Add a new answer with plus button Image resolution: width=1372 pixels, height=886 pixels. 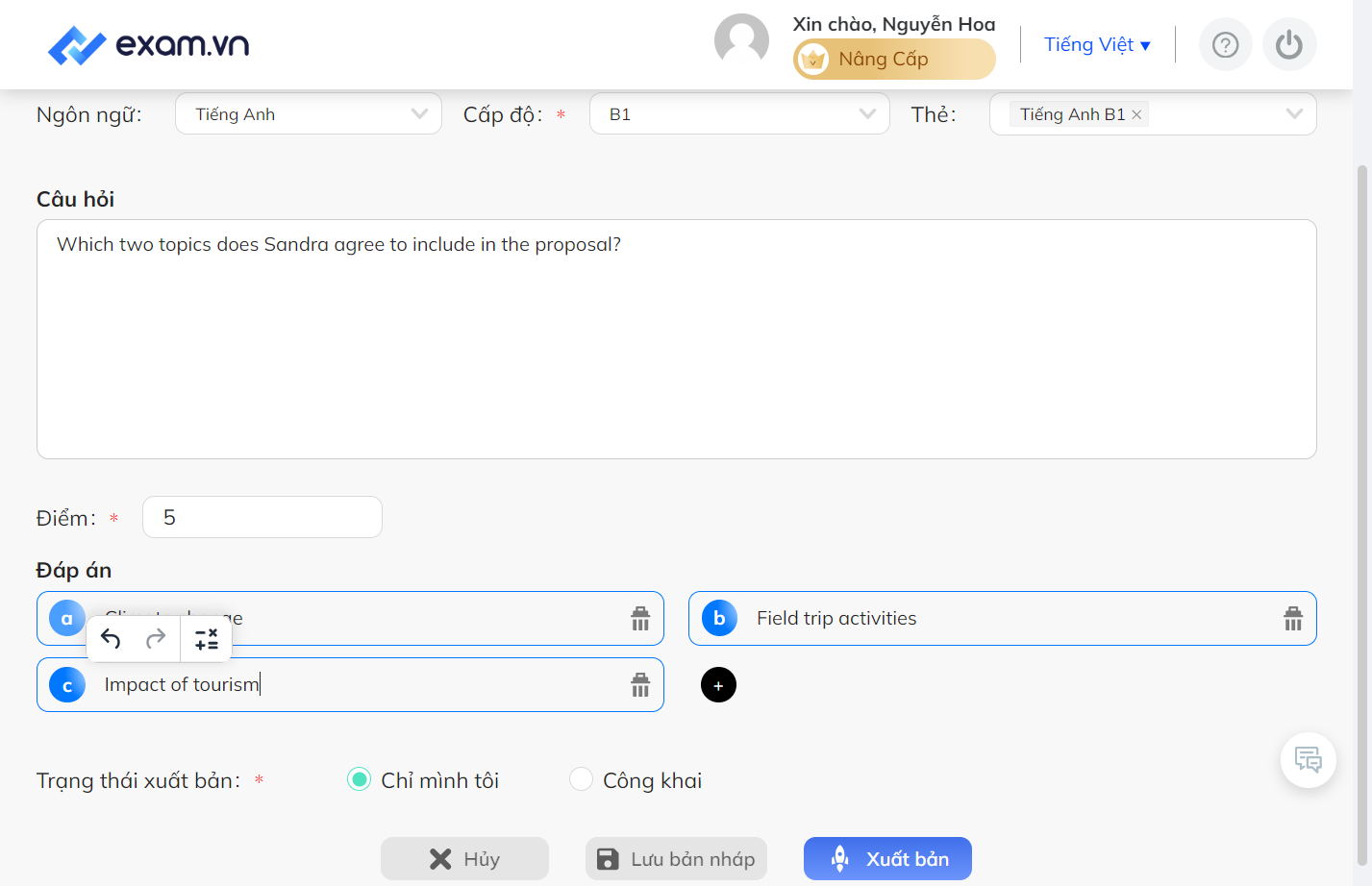tap(718, 685)
